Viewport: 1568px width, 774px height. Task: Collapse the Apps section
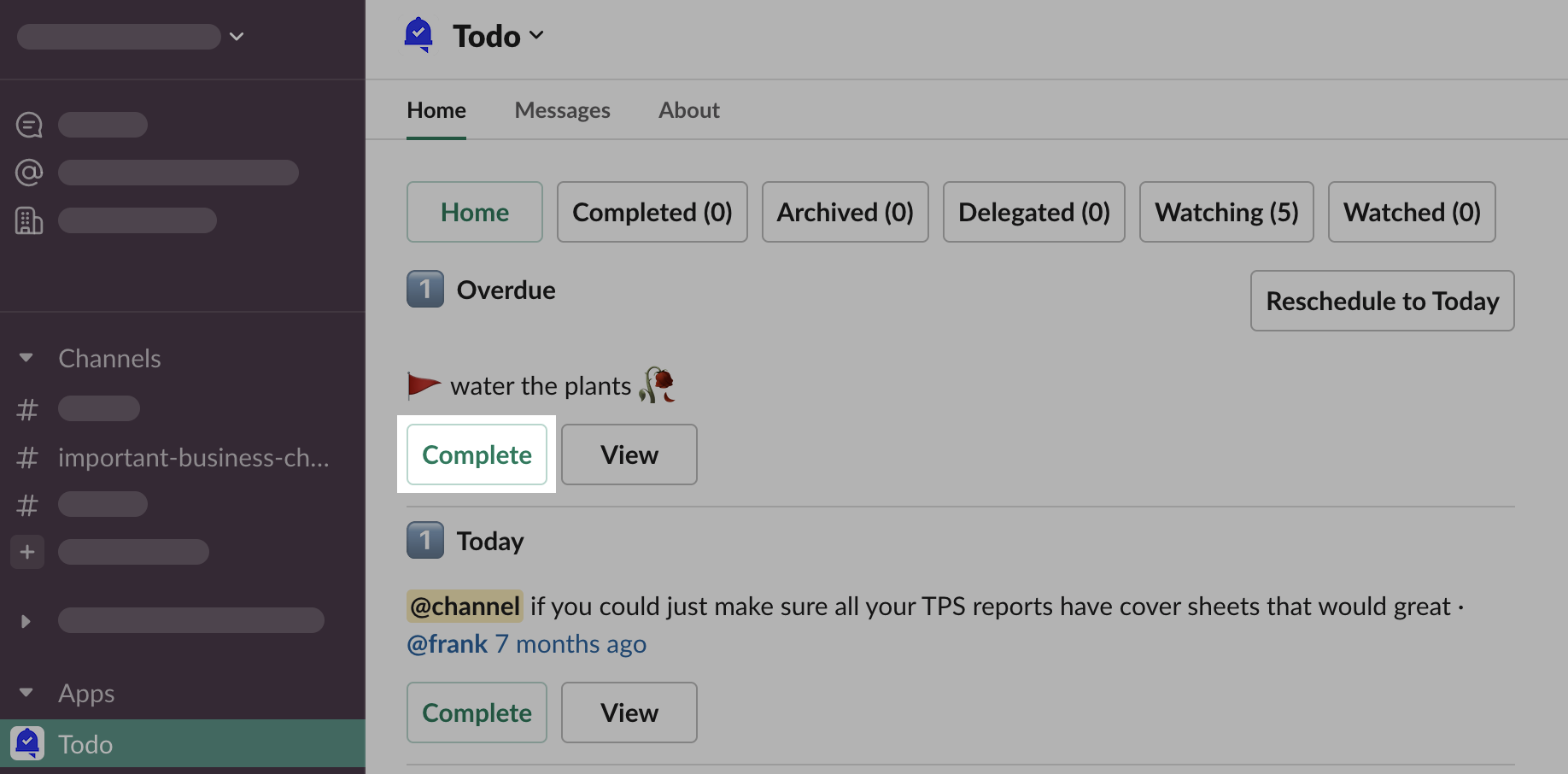pyautogui.click(x=26, y=693)
